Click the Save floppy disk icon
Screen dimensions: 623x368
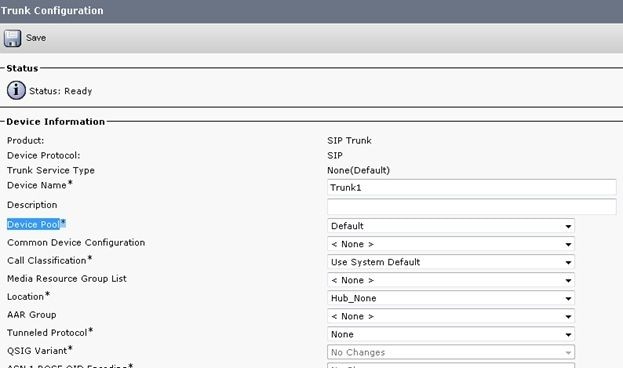[12, 38]
